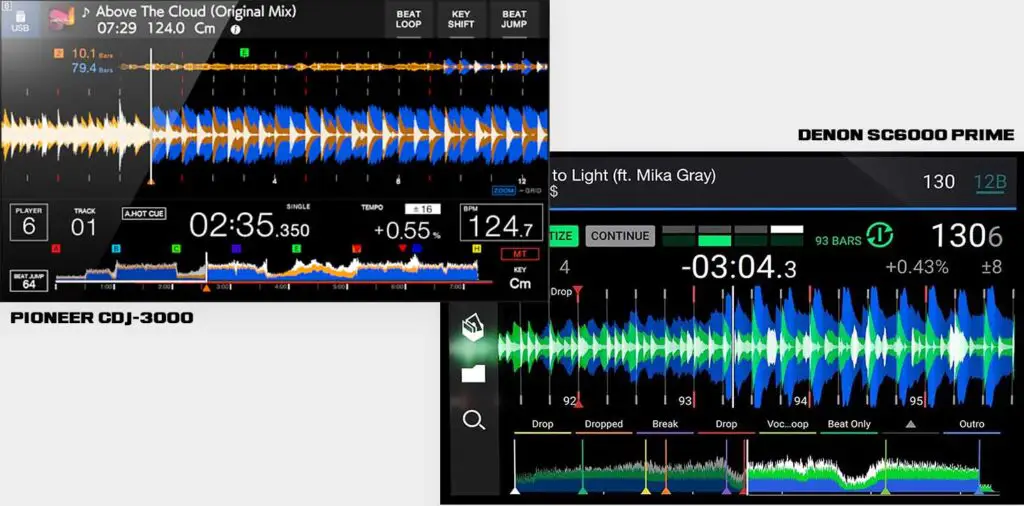The height and width of the screenshot is (506, 1024).
Task: Select the red memory cue triangle marker
Action: pos(402,249)
